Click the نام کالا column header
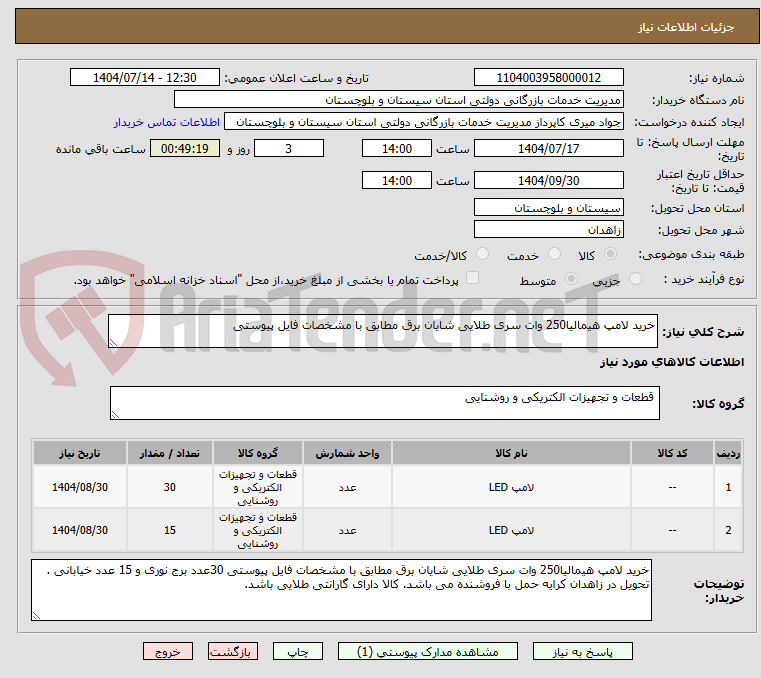The width and height of the screenshot is (761, 678). [511, 453]
